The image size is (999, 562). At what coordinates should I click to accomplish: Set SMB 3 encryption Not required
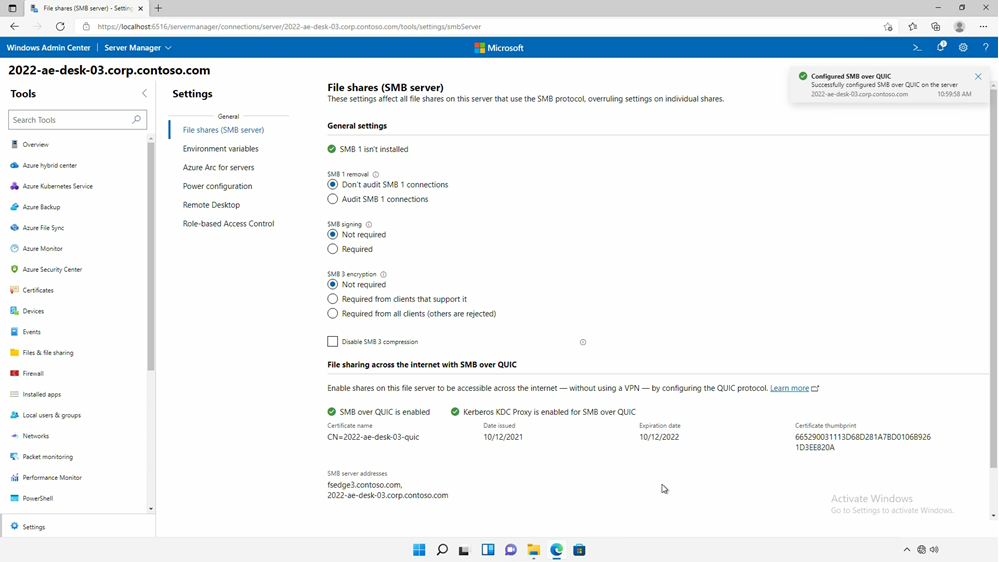[333, 285]
